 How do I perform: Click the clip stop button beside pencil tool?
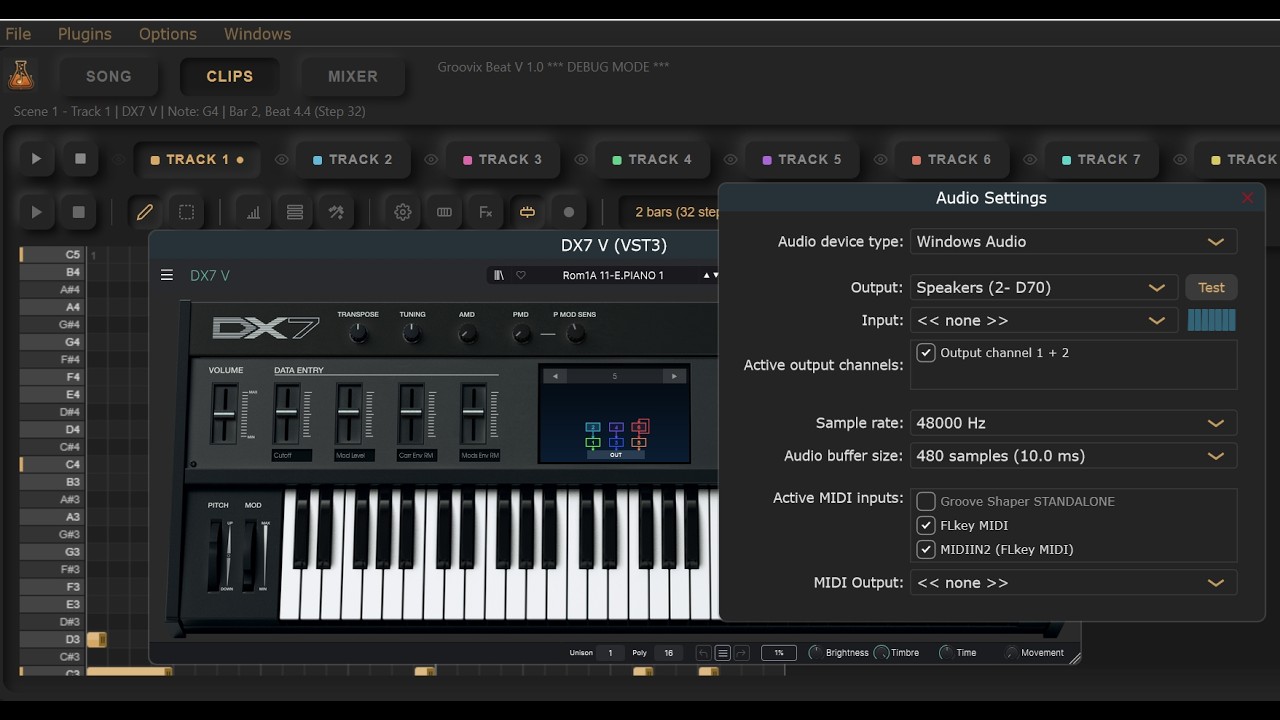click(x=79, y=212)
